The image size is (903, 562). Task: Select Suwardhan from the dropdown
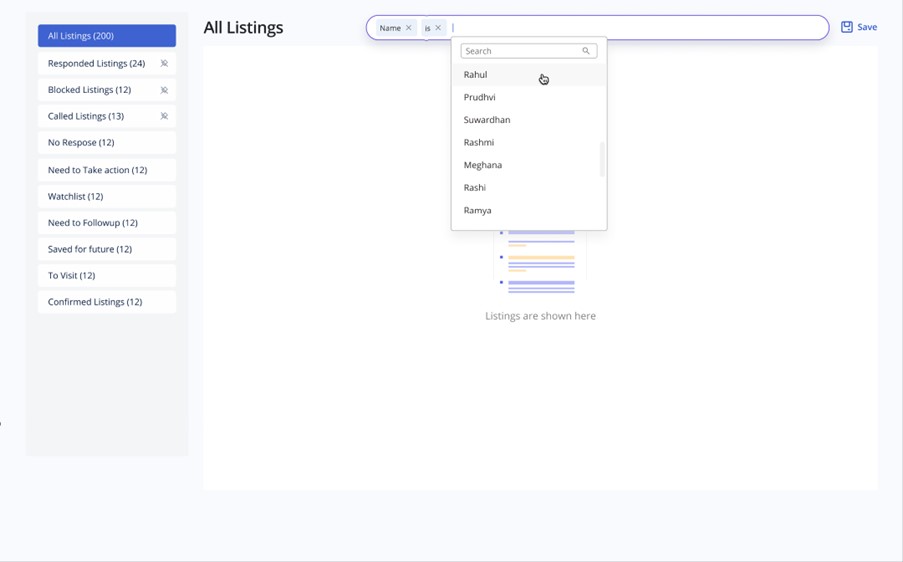point(487,120)
